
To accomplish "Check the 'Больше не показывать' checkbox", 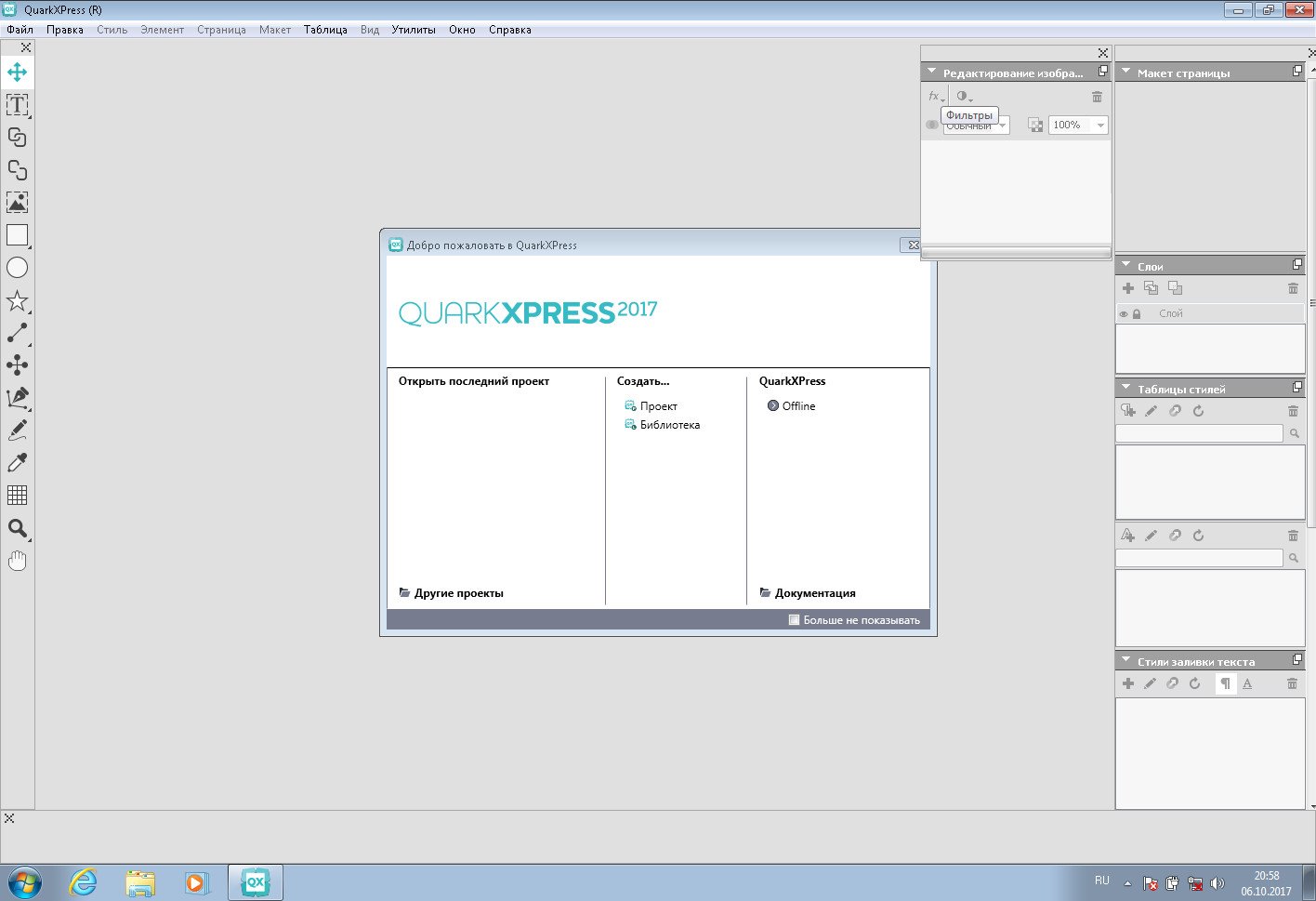I will pyautogui.click(x=794, y=620).
